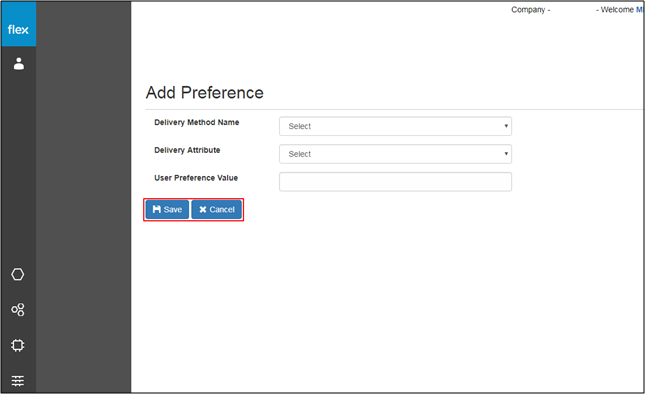Image resolution: width=645 pixels, height=394 pixels.
Task: Click the Add Preference heading
Action: (x=204, y=93)
